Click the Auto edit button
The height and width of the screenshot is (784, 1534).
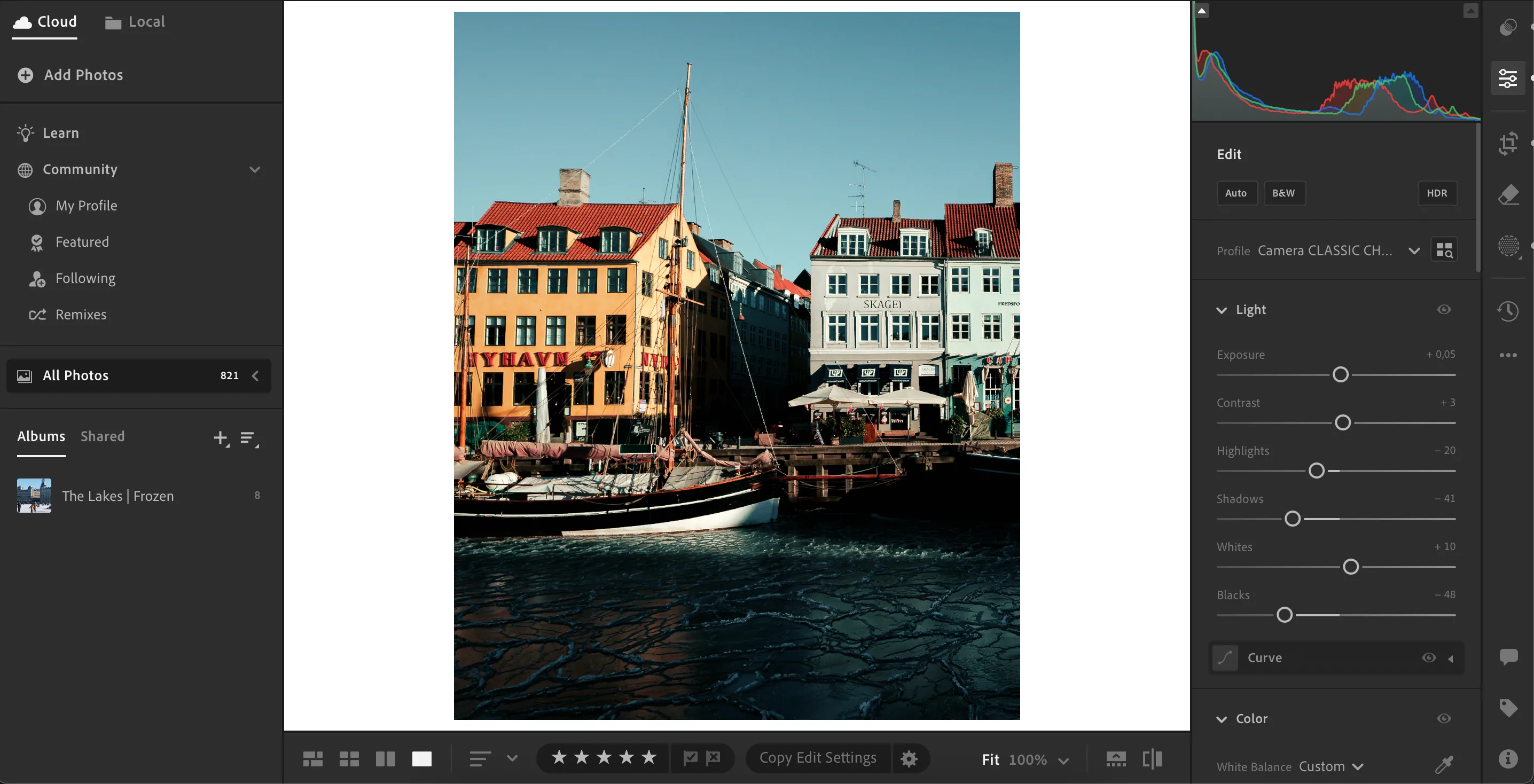tap(1236, 193)
